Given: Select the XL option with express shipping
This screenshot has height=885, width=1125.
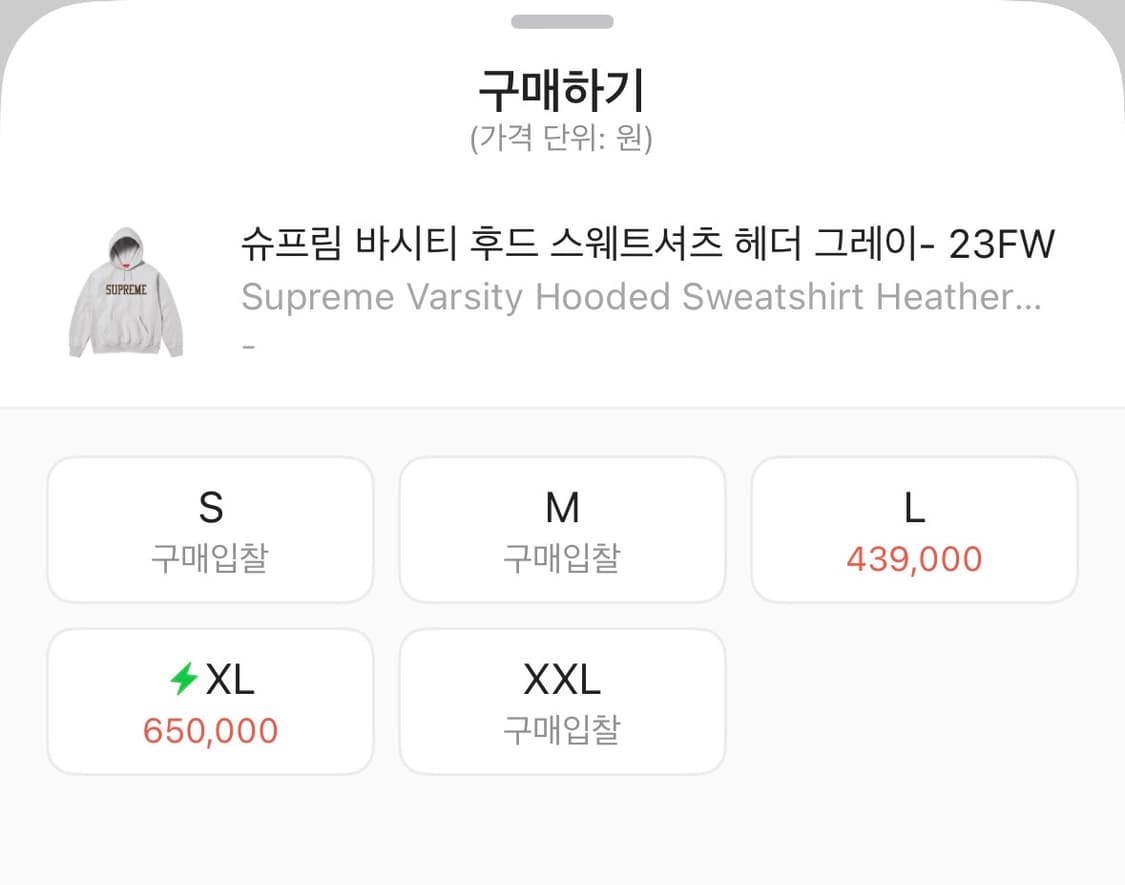Looking at the screenshot, I should [x=210, y=700].
